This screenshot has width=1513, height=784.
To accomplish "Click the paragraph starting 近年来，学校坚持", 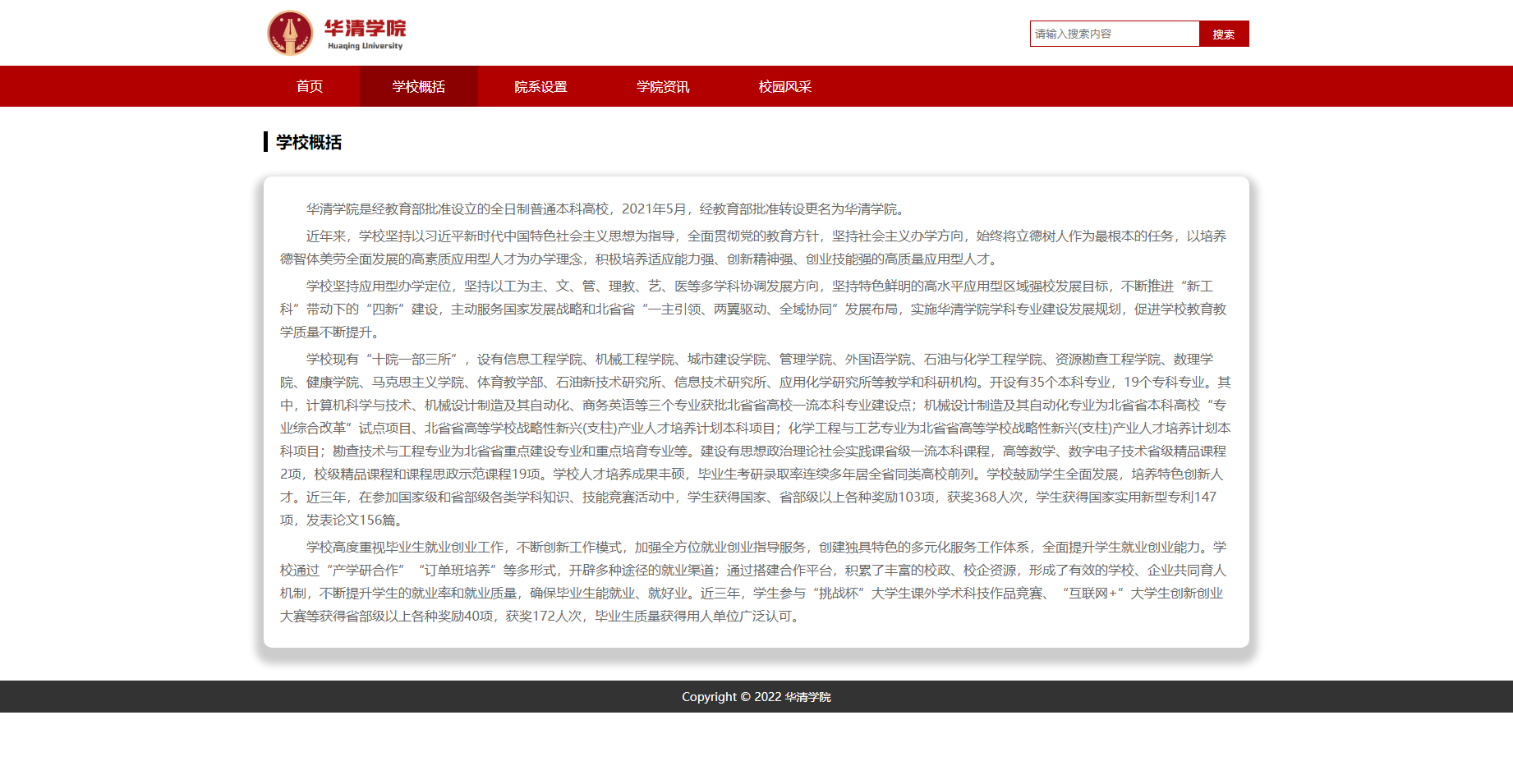I will 756,247.
